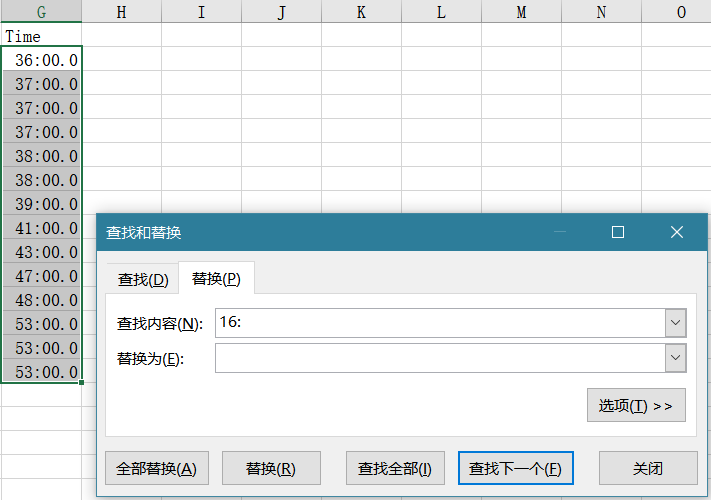Screen dimensions: 711x500
Task: Select column I header
Action: click(x=201, y=11)
